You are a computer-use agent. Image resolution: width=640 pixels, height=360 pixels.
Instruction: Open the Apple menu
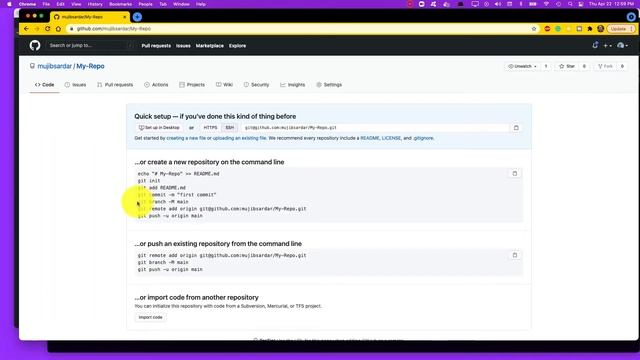tap(9, 4)
